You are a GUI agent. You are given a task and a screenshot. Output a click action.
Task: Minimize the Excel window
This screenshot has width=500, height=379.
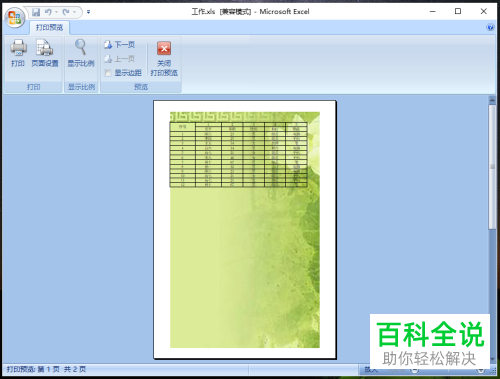[x=433, y=12]
